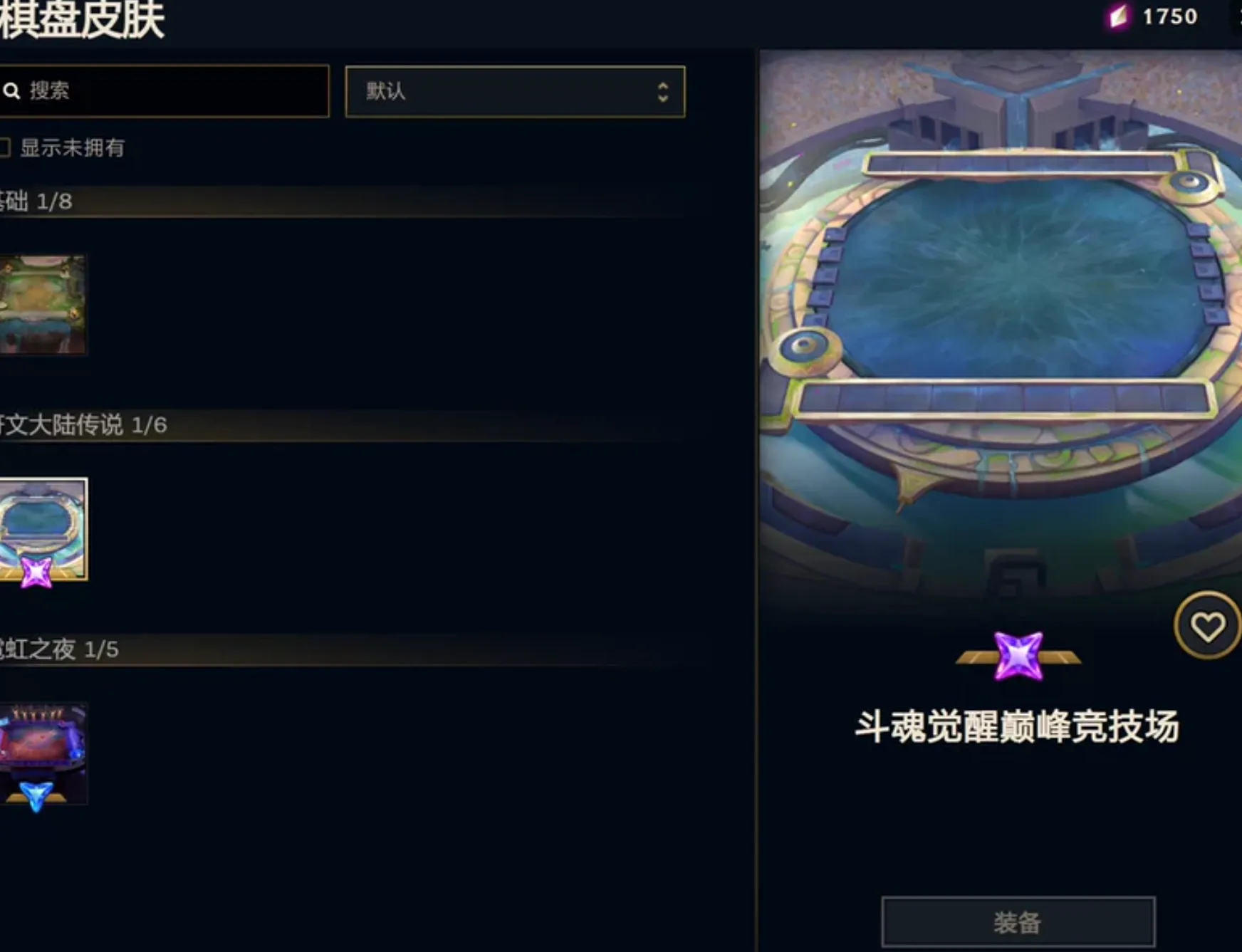The height and width of the screenshot is (952, 1242).
Task: Select the blue oval arena thumbnail
Action: 43,528
